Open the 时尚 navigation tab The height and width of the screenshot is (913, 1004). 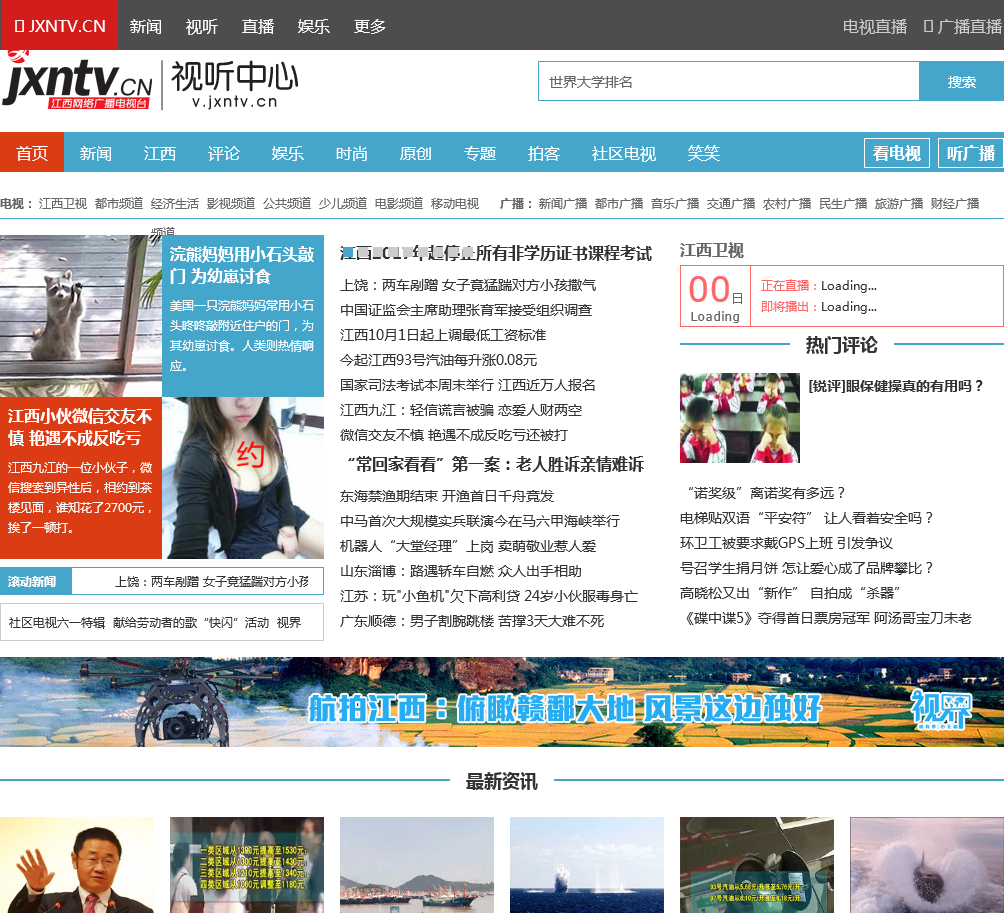[352, 153]
